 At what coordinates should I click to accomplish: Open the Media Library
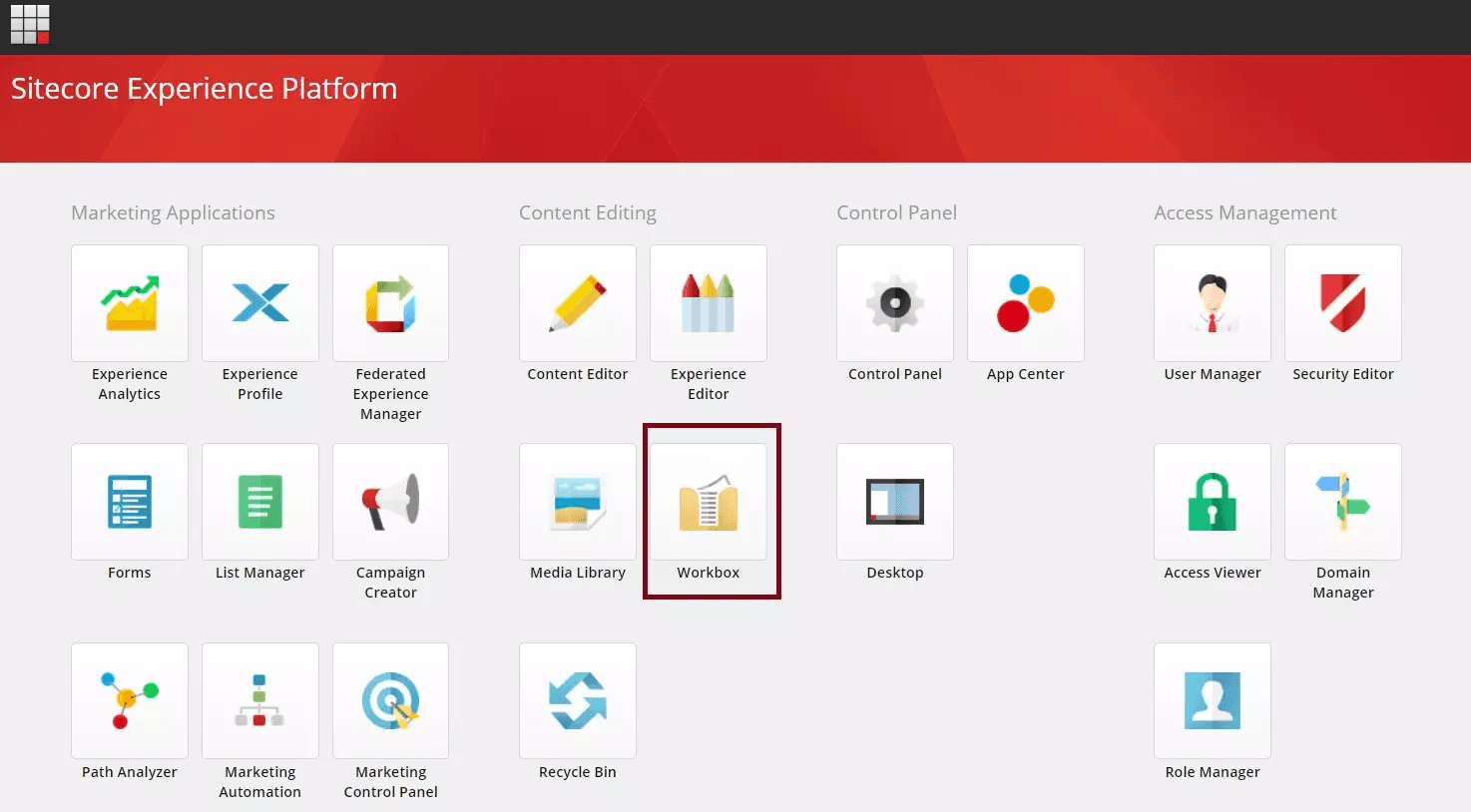tap(578, 502)
